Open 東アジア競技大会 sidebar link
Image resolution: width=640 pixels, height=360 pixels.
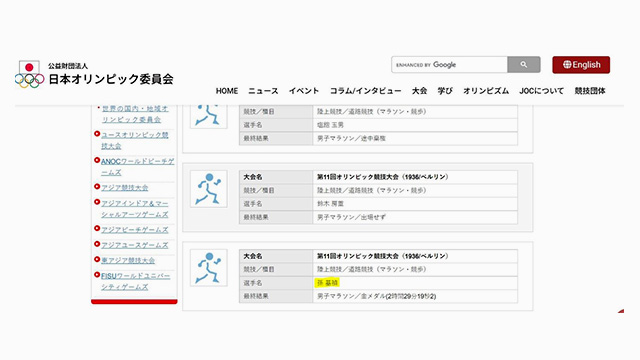pos(128,260)
